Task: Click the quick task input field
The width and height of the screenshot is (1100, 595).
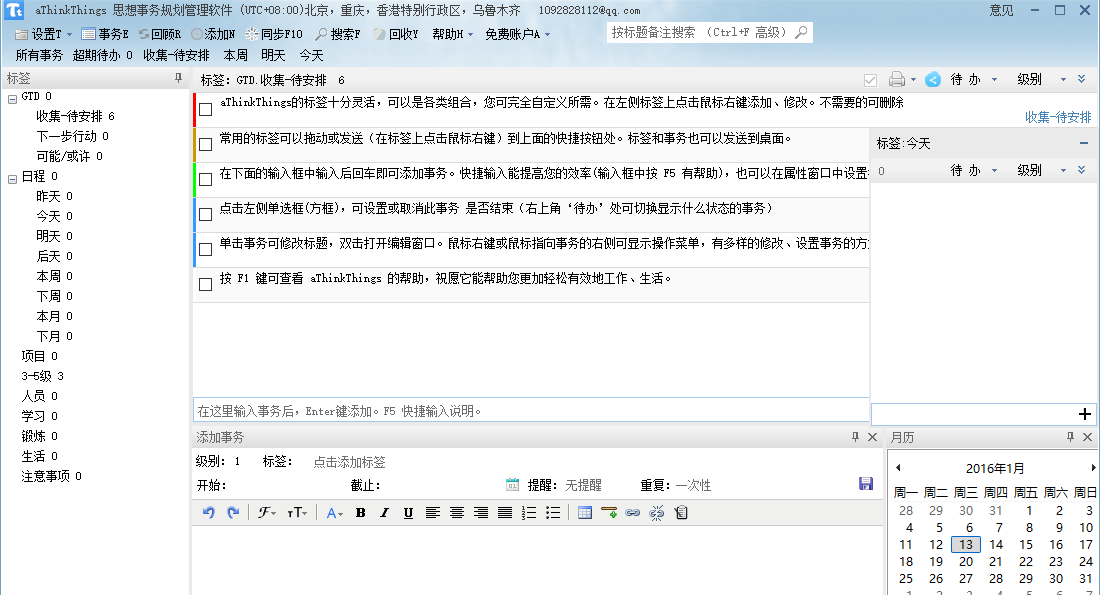Action: (x=531, y=410)
